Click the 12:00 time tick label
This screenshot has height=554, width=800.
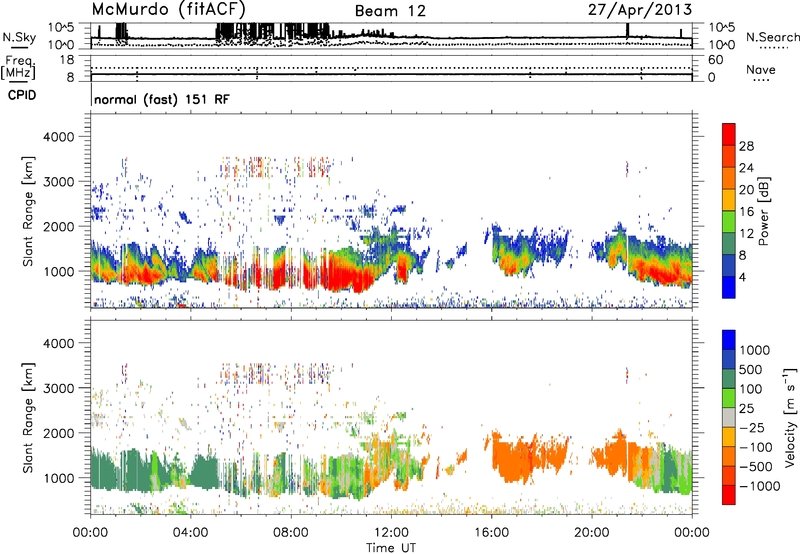pos(391,533)
